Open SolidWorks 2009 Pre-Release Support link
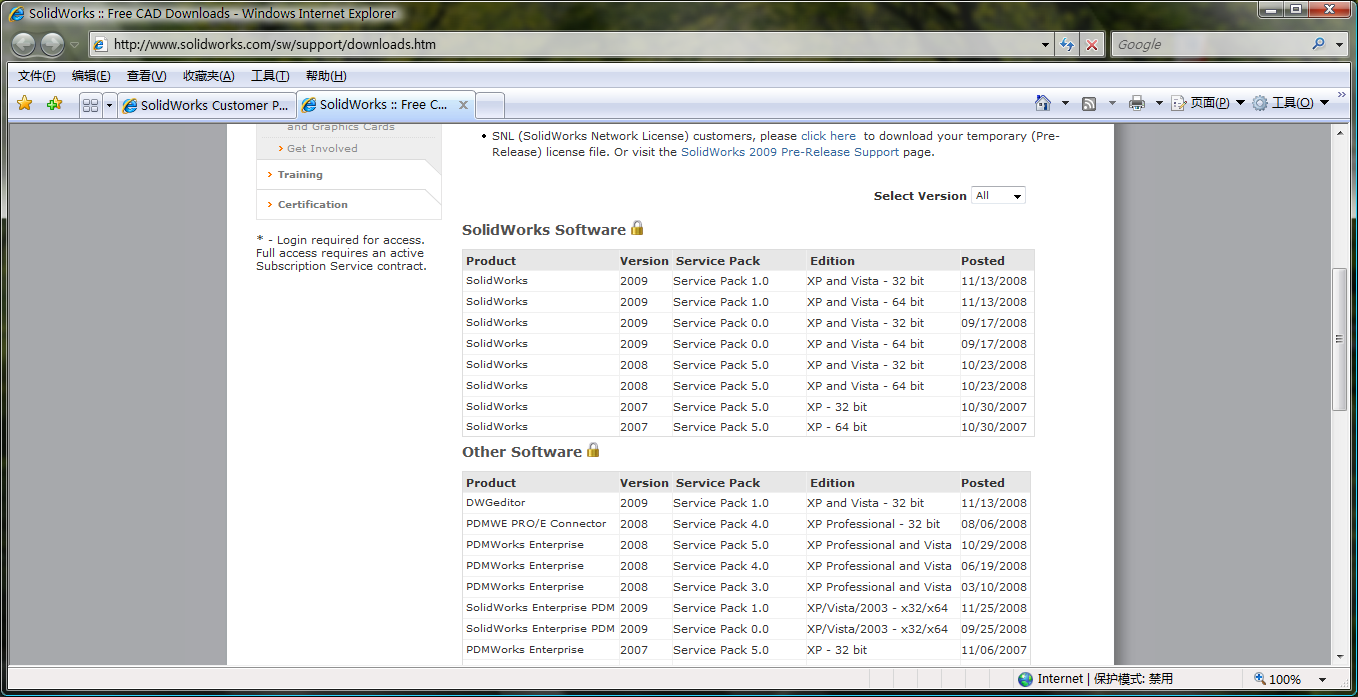 tap(790, 152)
